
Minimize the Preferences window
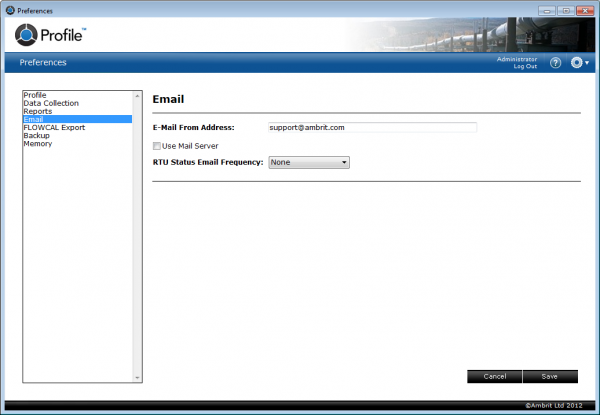(x=547, y=11)
